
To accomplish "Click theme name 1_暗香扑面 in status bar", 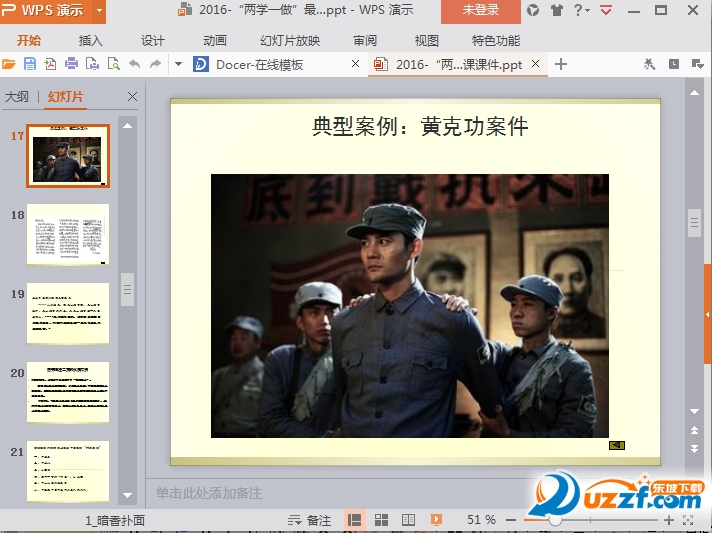I will [115, 521].
